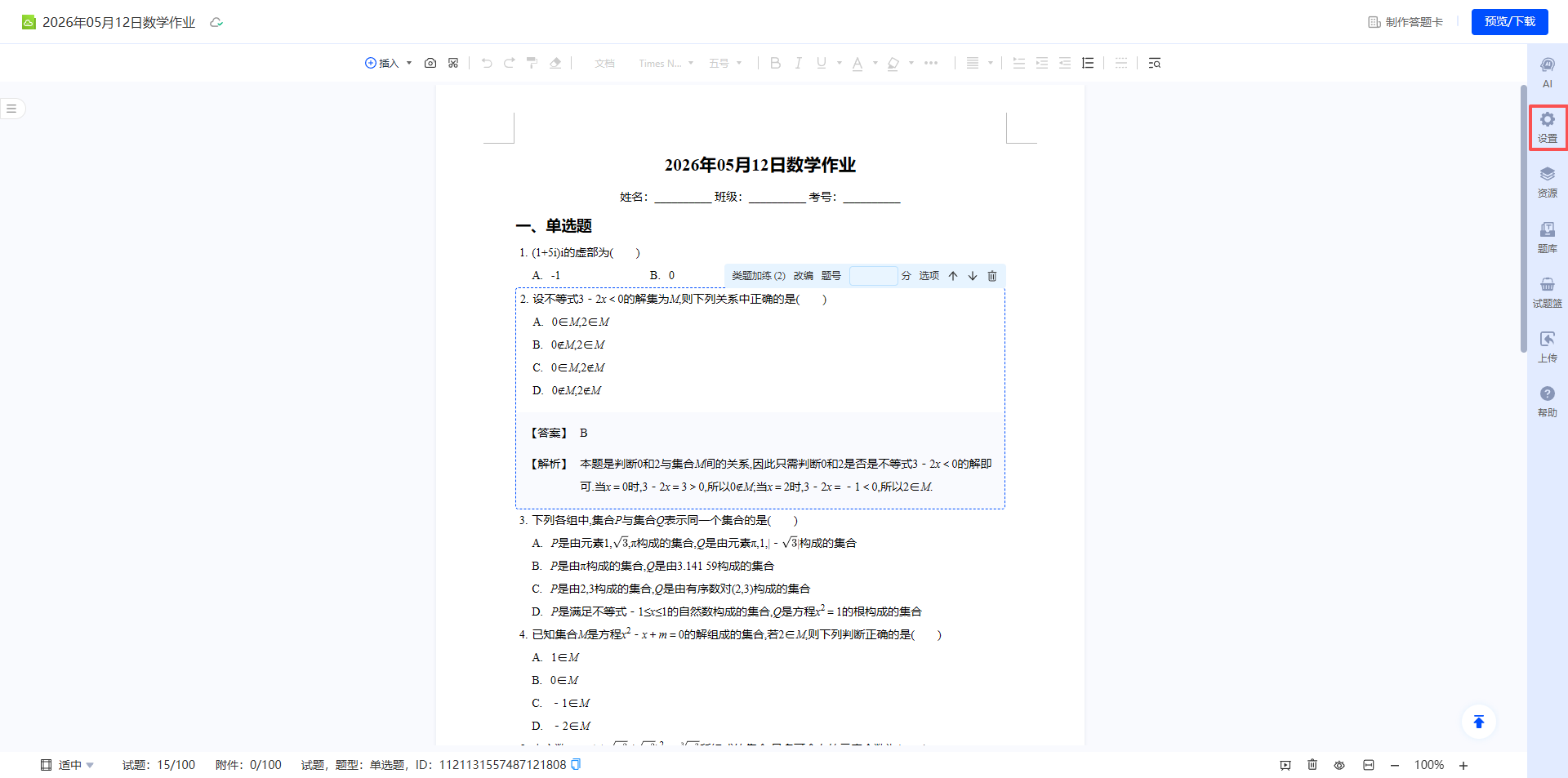
Task: Expand highlight color dropdown arrow
Action: click(x=911, y=63)
